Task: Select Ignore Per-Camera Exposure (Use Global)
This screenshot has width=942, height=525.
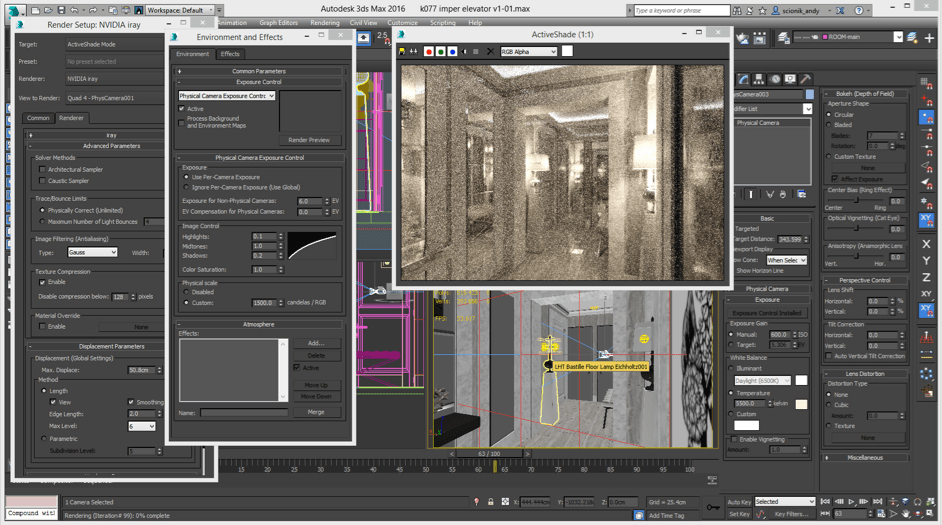Action: [186, 187]
